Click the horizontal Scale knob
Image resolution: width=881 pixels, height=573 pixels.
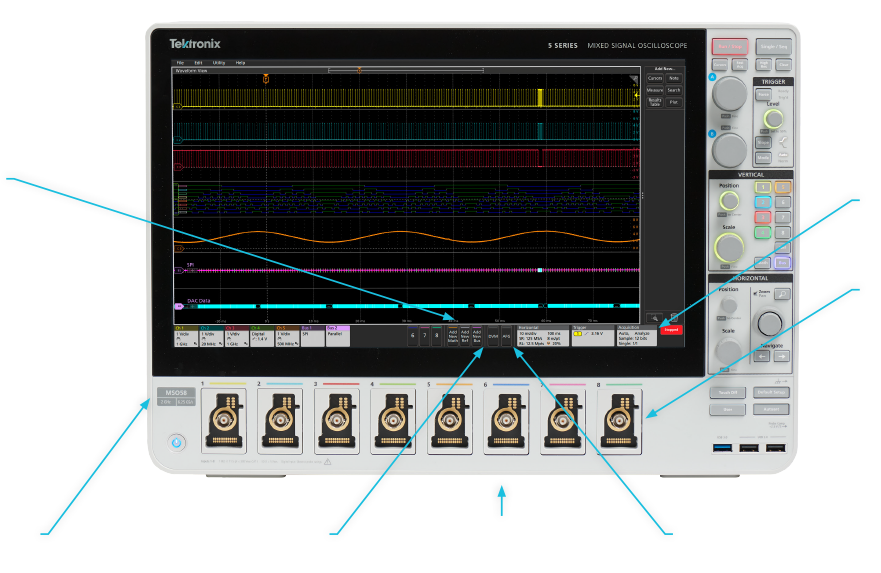[x=729, y=351]
